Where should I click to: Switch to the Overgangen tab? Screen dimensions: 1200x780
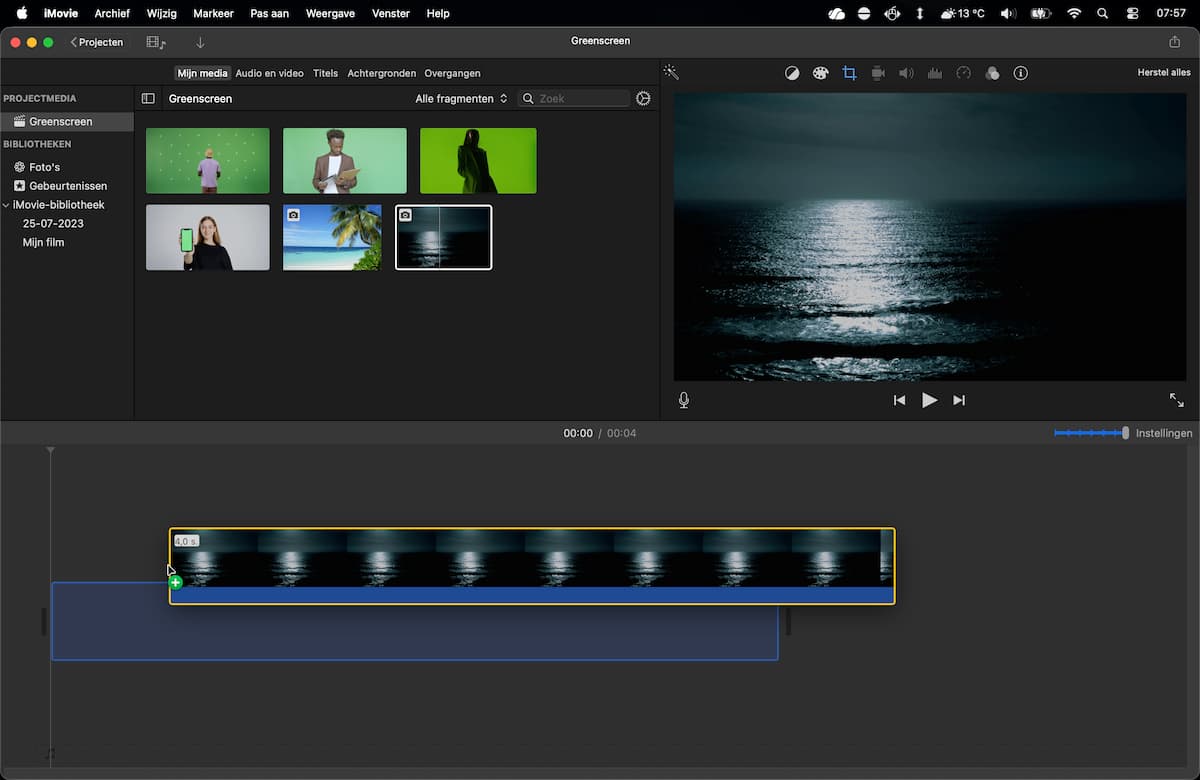tap(452, 73)
